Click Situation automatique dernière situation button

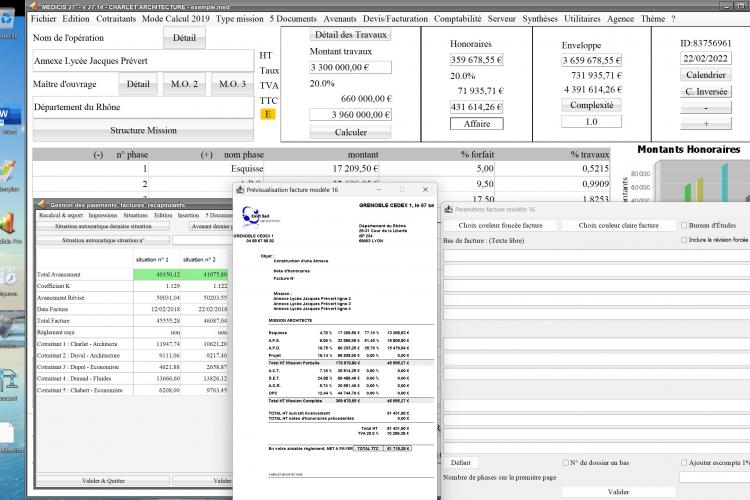[103, 226]
